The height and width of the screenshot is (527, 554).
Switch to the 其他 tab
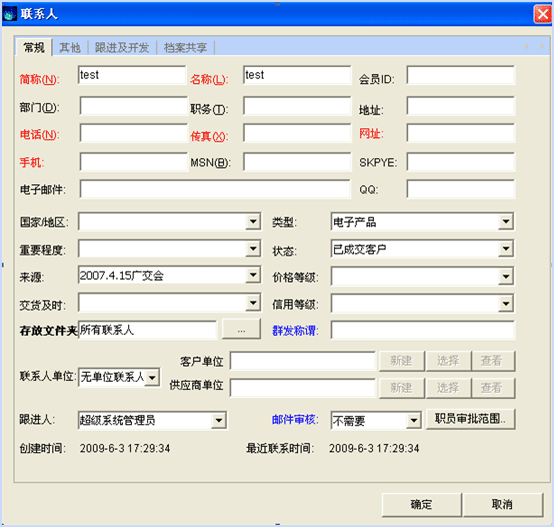click(x=70, y=47)
